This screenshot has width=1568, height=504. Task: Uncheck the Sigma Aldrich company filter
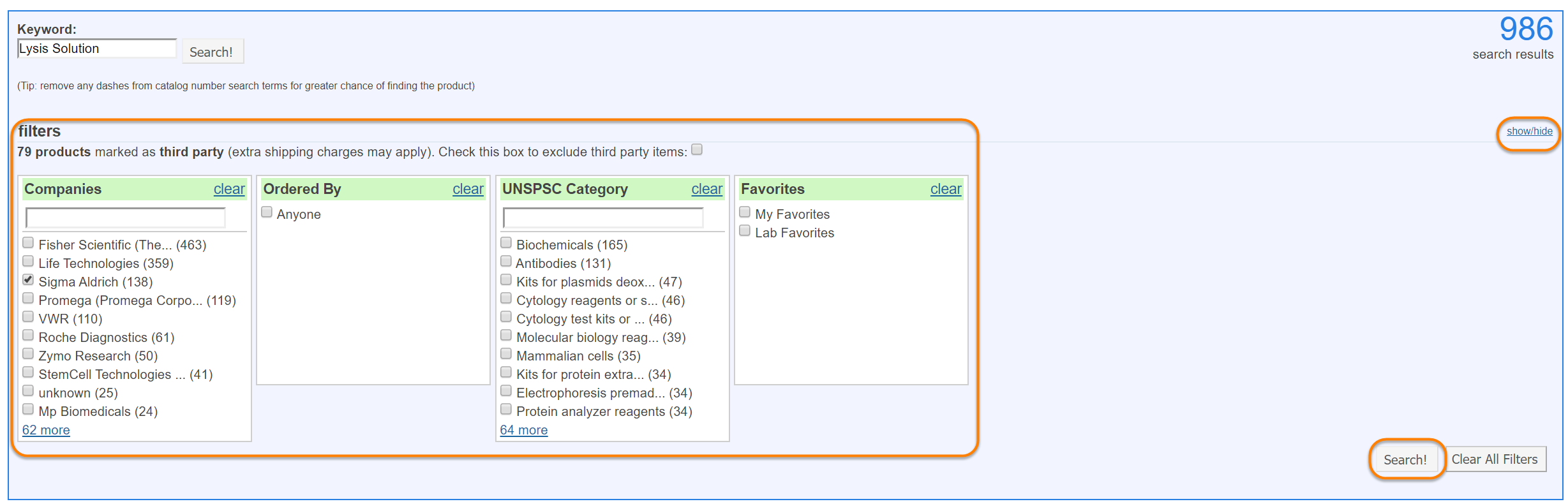tap(28, 280)
